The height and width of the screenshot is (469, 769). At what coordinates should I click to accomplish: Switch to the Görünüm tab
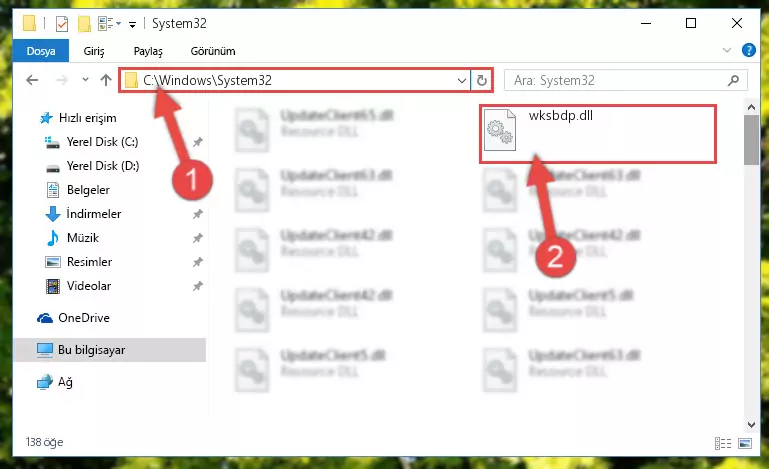(213, 51)
